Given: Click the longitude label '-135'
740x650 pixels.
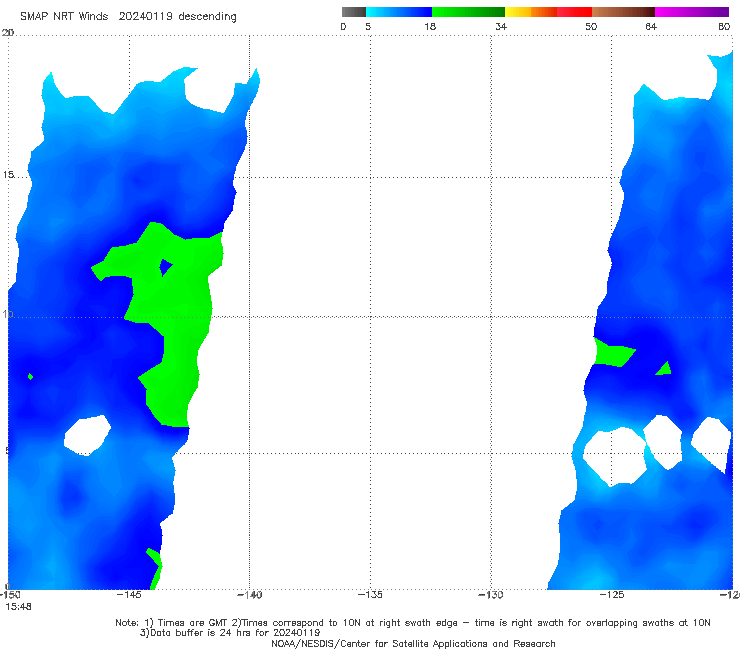Looking at the screenshot, I should (370, 595).
